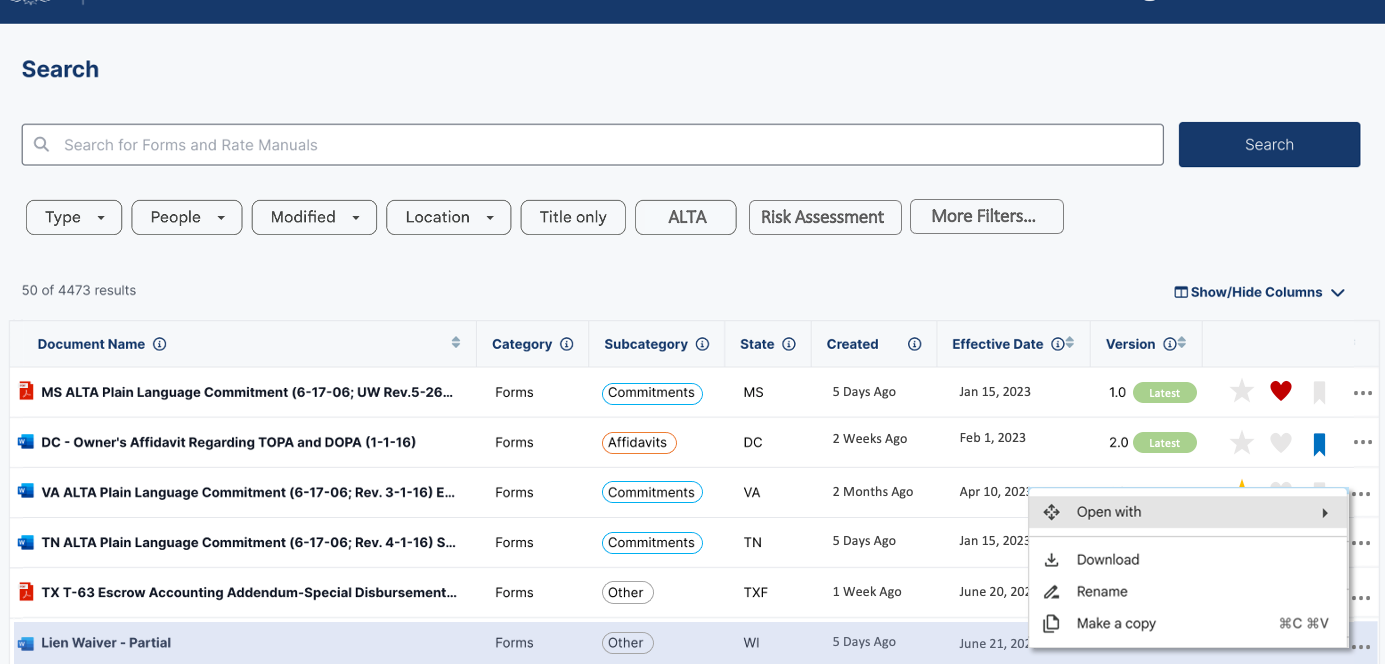Expand the Show/Hide Columns dropdown
This screenshot has height=664, width=1385.
click(x=1259, y=291)
